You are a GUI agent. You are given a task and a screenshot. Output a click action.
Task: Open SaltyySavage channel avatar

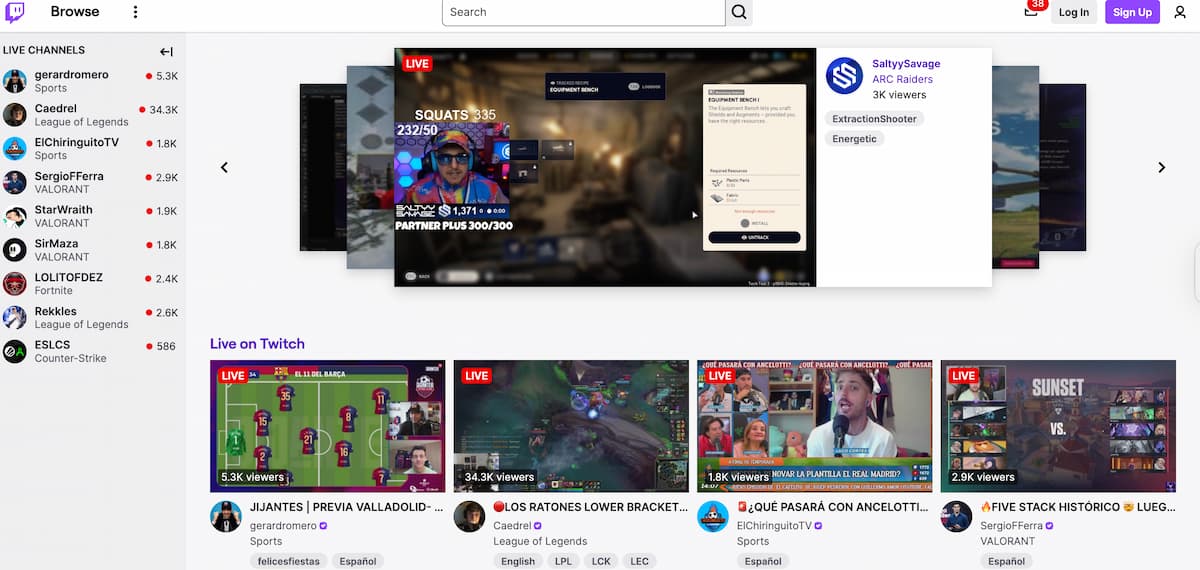click(844, 76)
